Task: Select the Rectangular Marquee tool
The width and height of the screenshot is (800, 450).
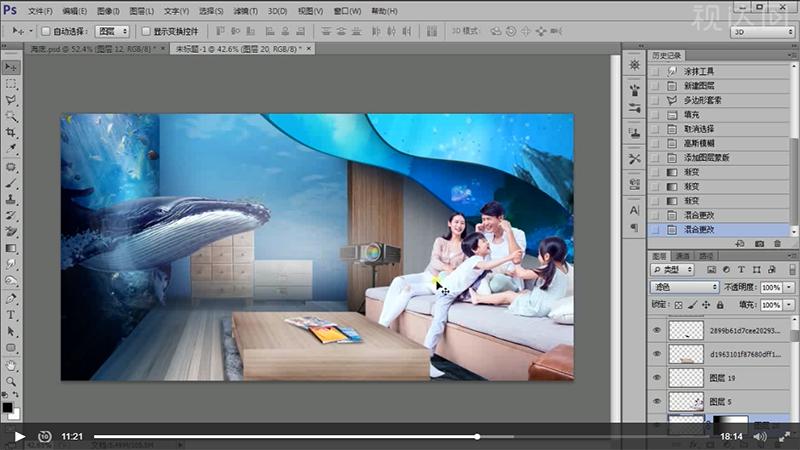Action: click(11, 84)
